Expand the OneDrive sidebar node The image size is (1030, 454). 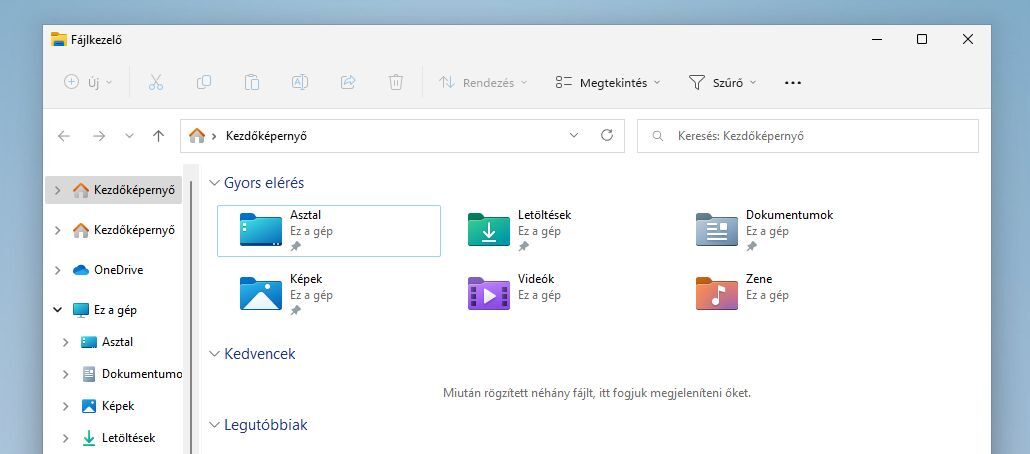pos(58,270)
